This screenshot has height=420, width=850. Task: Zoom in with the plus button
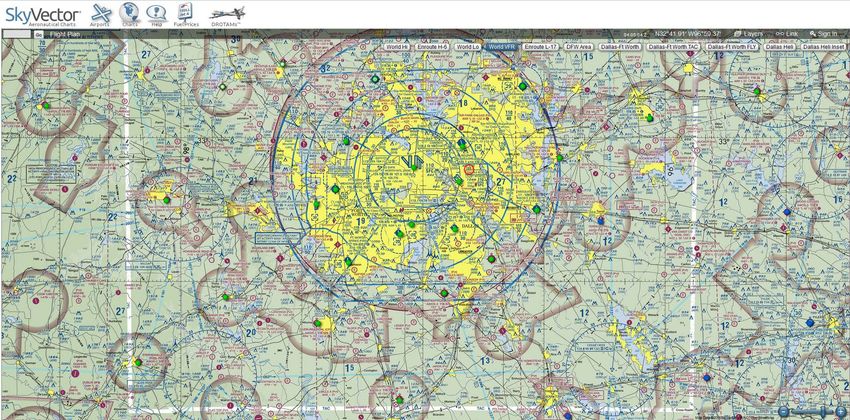[x=839, y=412]
